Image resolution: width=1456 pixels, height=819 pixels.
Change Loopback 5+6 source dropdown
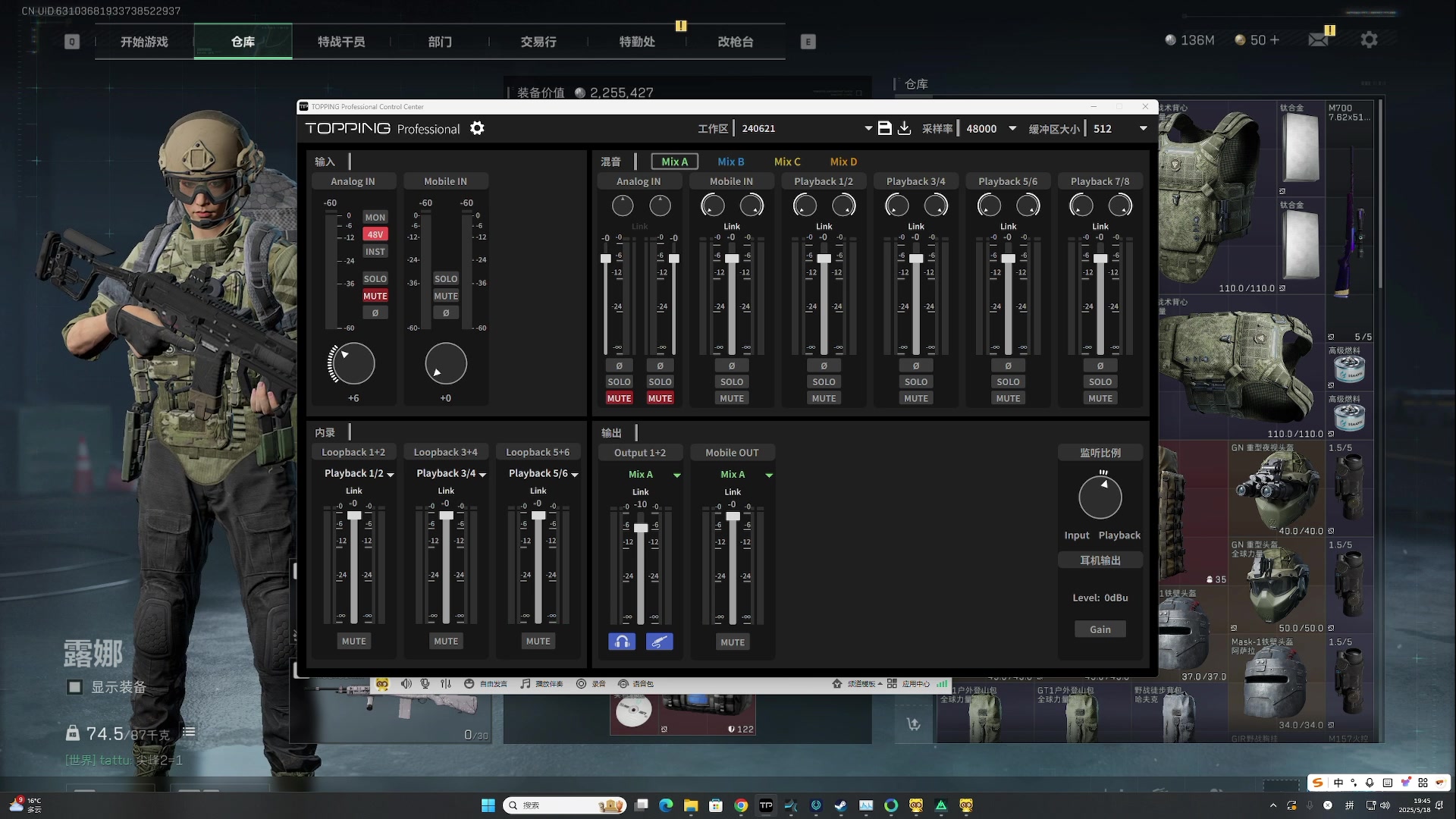543,473
